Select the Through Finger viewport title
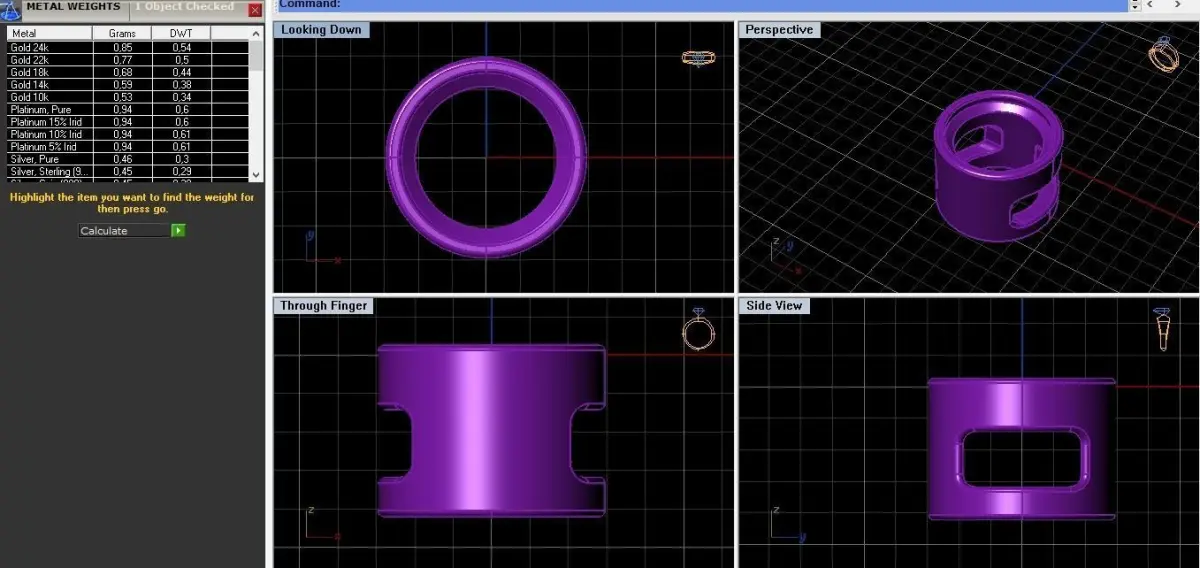 coord(324,306)
